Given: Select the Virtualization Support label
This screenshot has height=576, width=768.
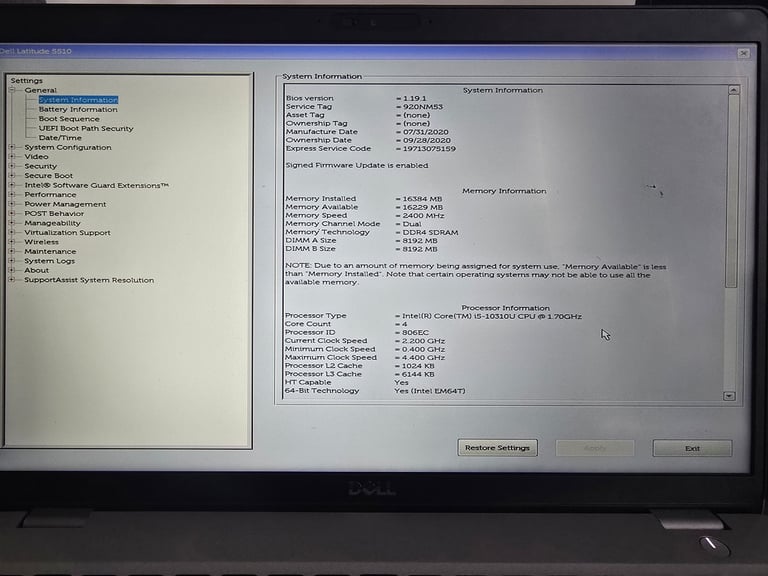Looking at the screenshot, I should point(68,232).
